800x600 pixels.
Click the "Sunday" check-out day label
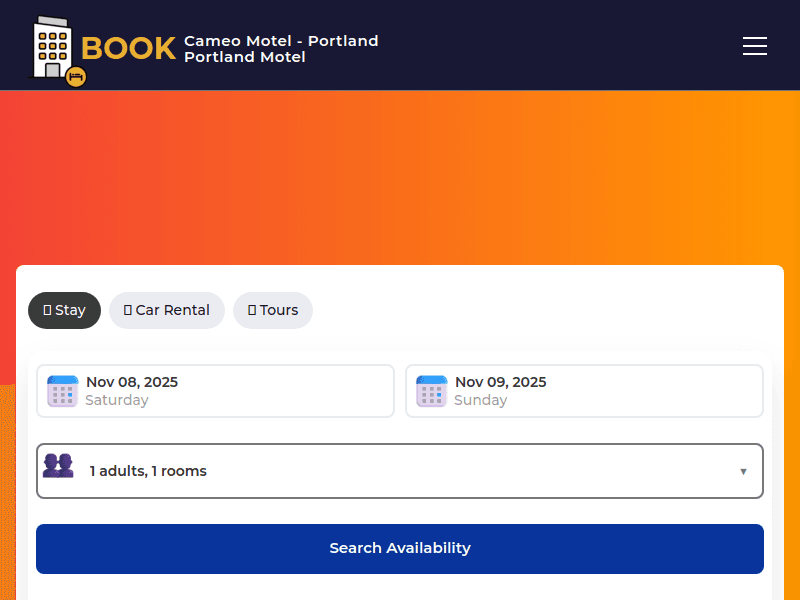click(x=481, y=400)
